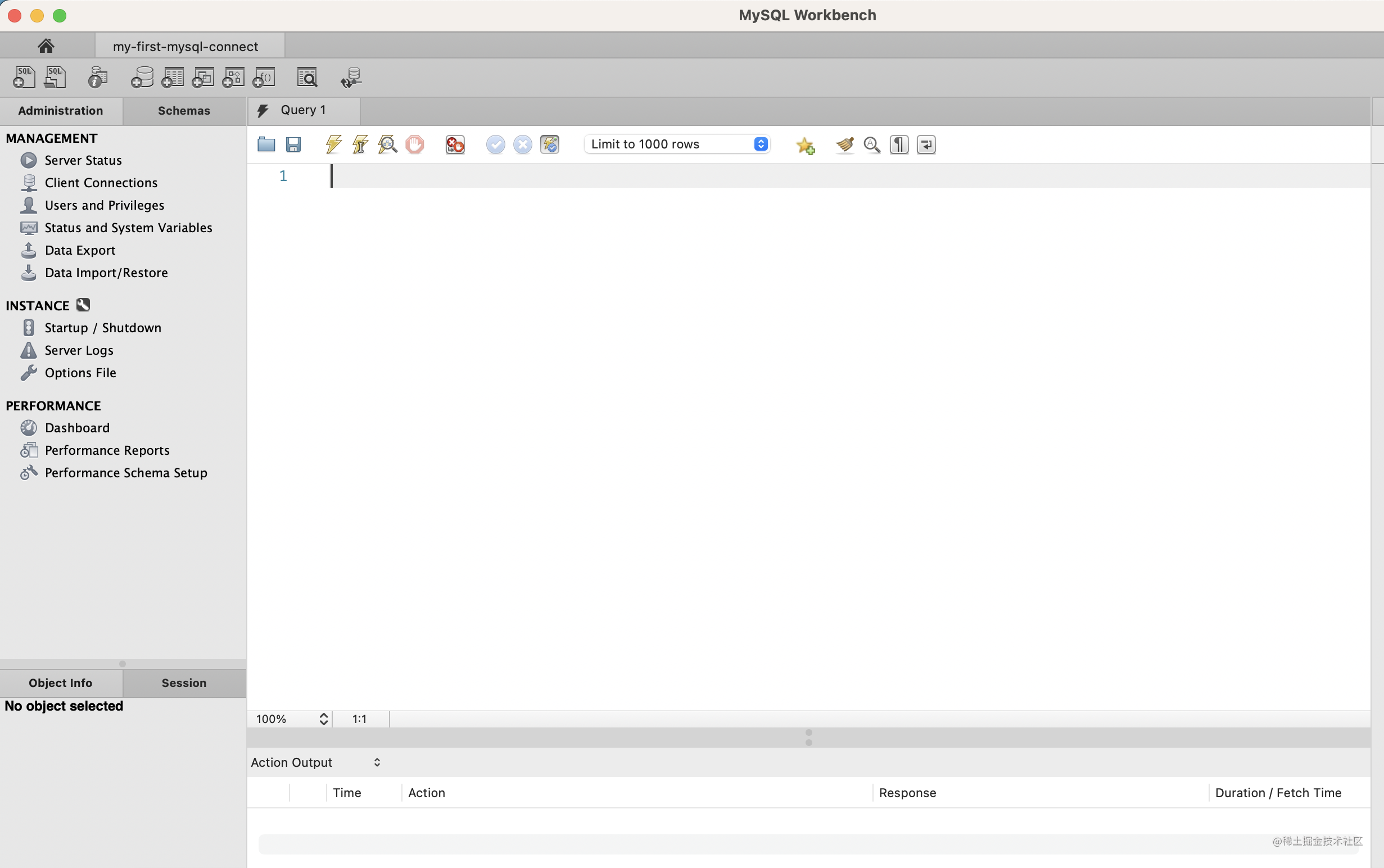
Task: Change the editor zoom with the 100% stepper
Action: [323, 718]
